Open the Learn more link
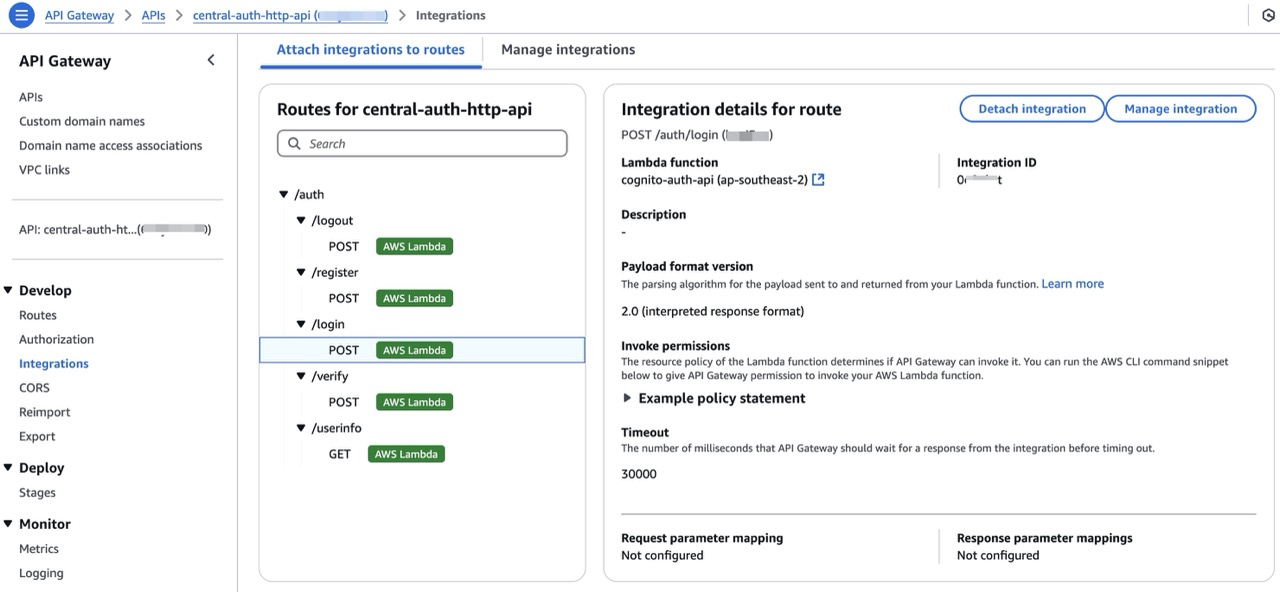This screenshot has height=592, width=1280. point(1072,284)
